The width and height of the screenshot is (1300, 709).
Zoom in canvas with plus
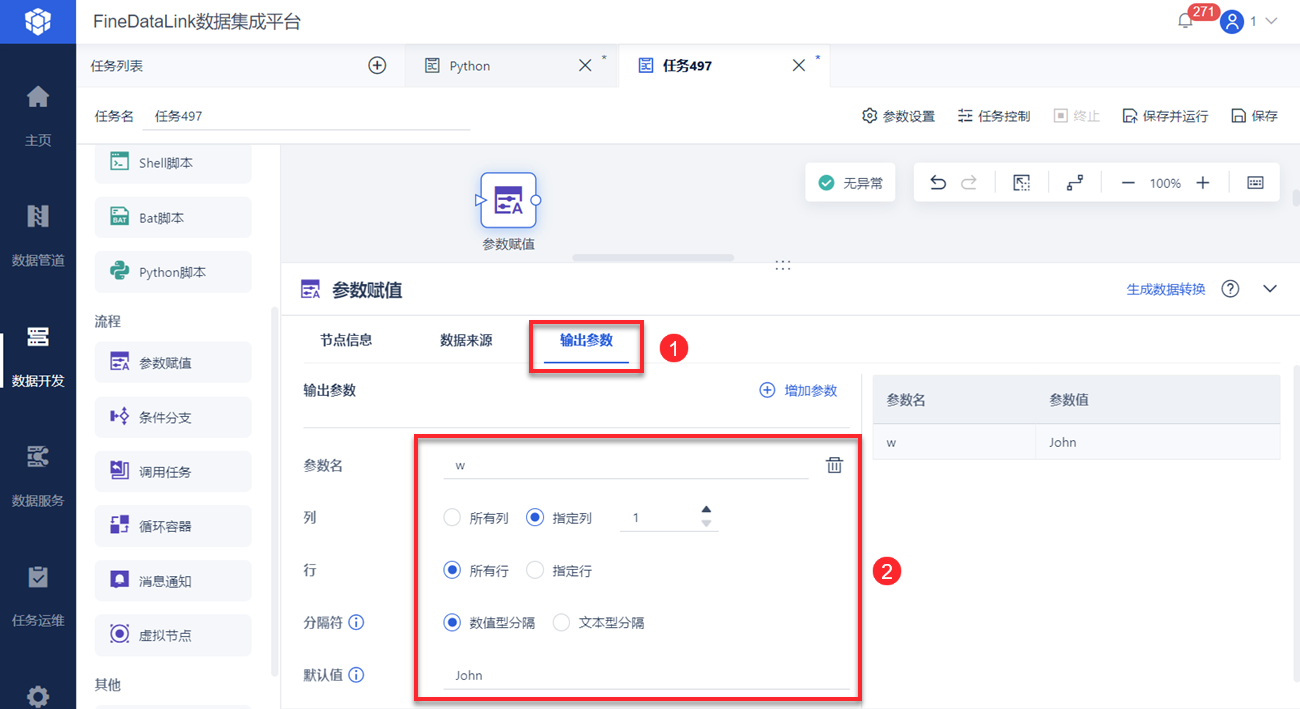coord(1203,183)
